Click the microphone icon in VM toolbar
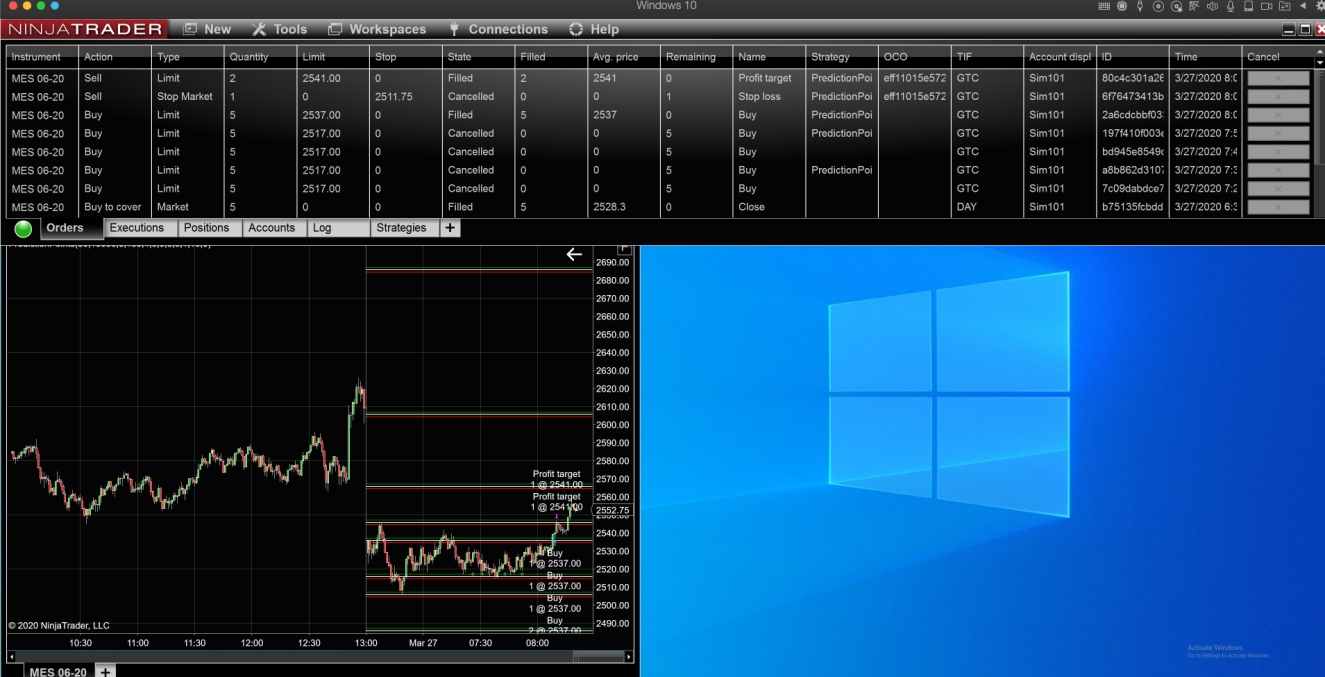 pos(1230,6)
